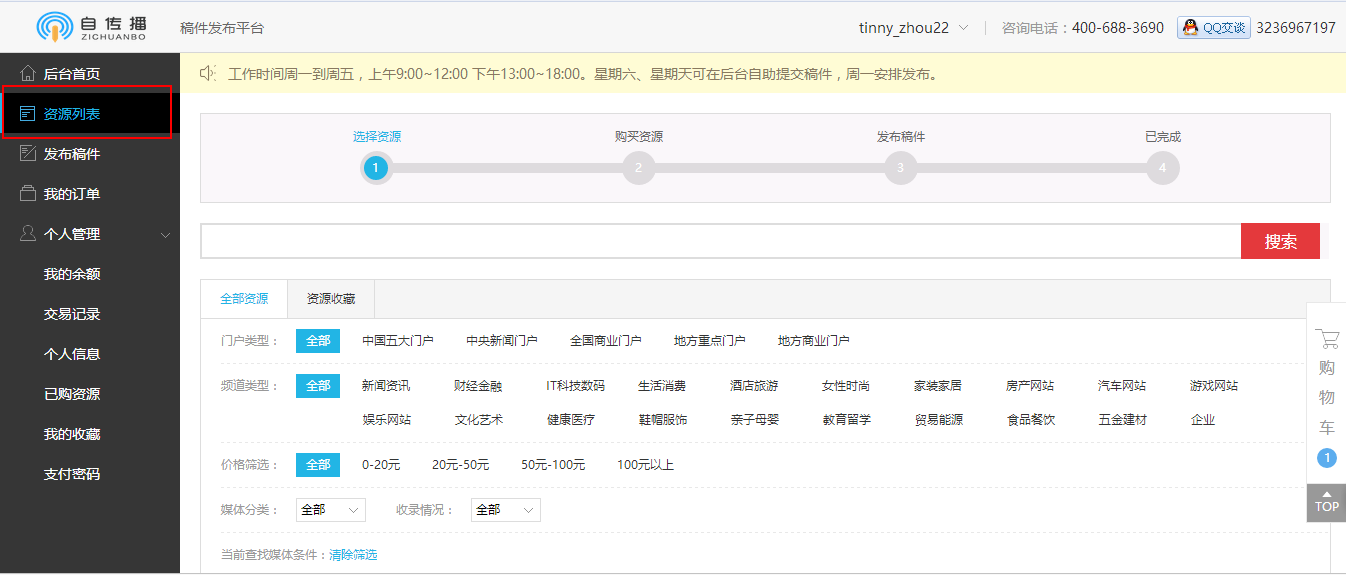Collapse the 个人管理 sidebar section

pos(165,235)
